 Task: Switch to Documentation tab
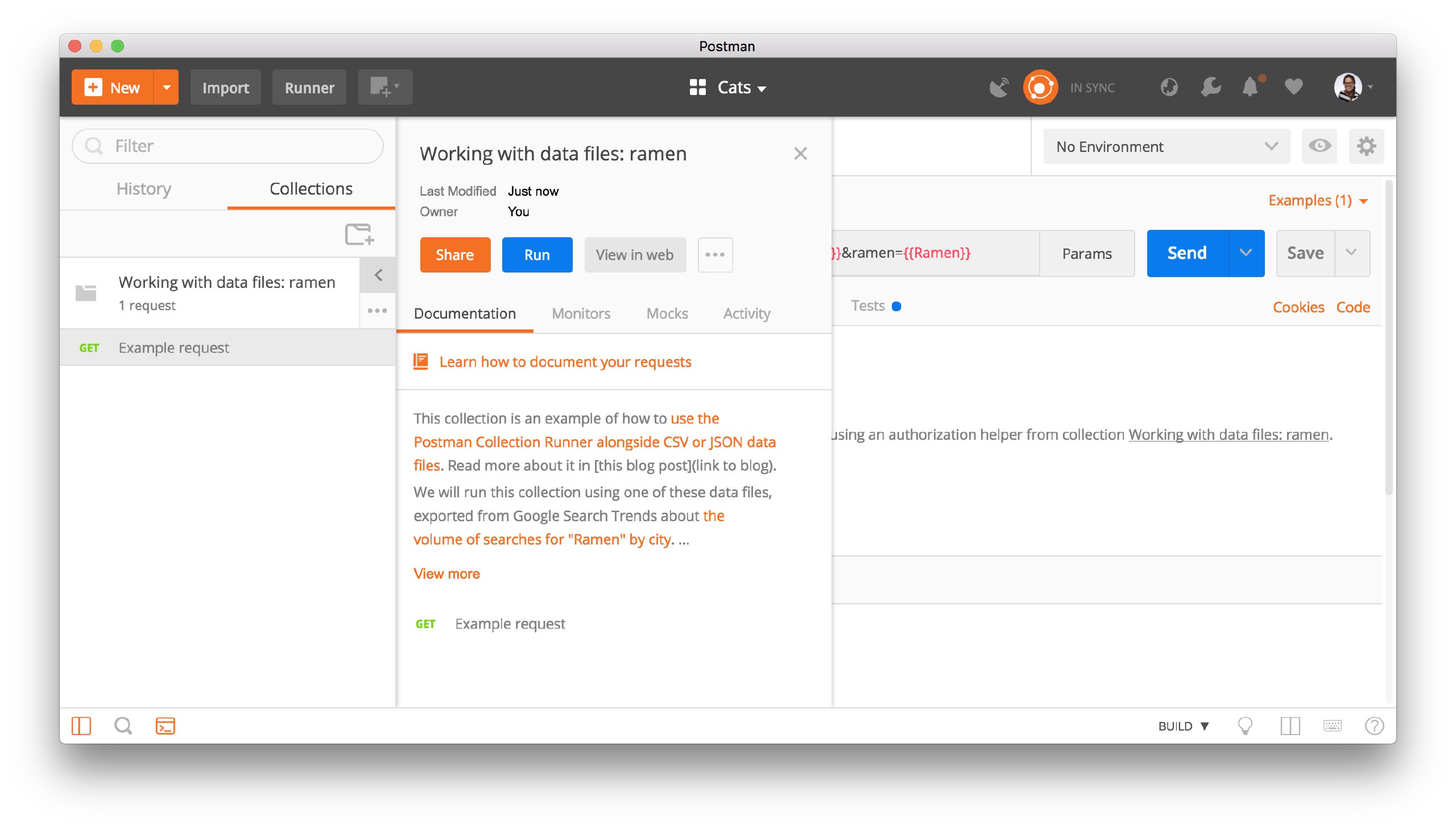click(464, 313)
